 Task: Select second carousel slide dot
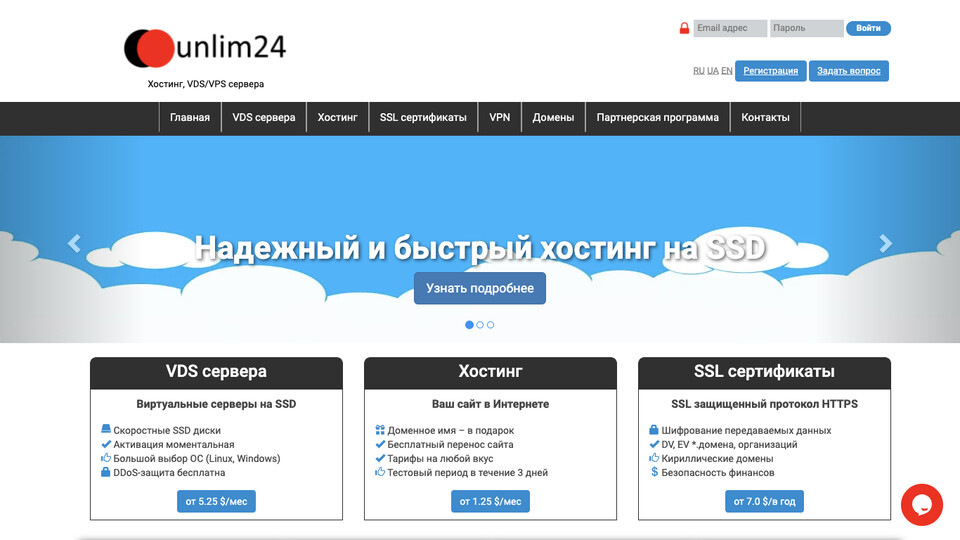click(x=480, y=324)
